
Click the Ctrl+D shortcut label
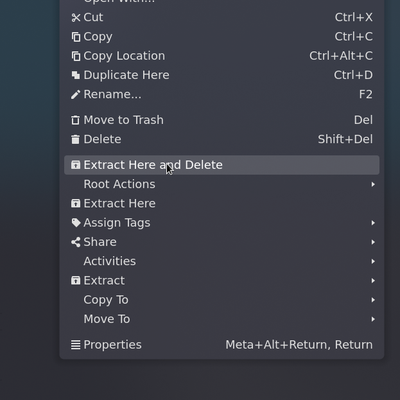coord(353,75)
